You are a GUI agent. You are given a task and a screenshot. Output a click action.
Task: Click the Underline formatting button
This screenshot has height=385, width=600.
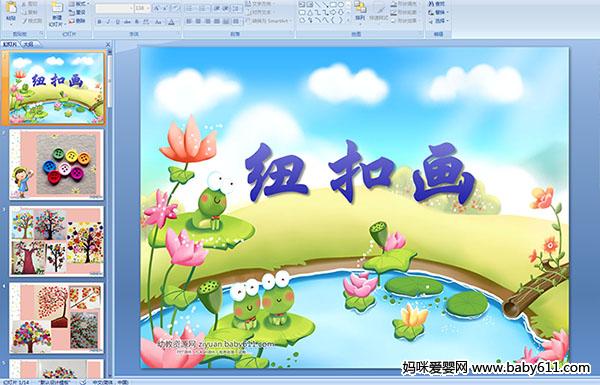coord(117,22)
